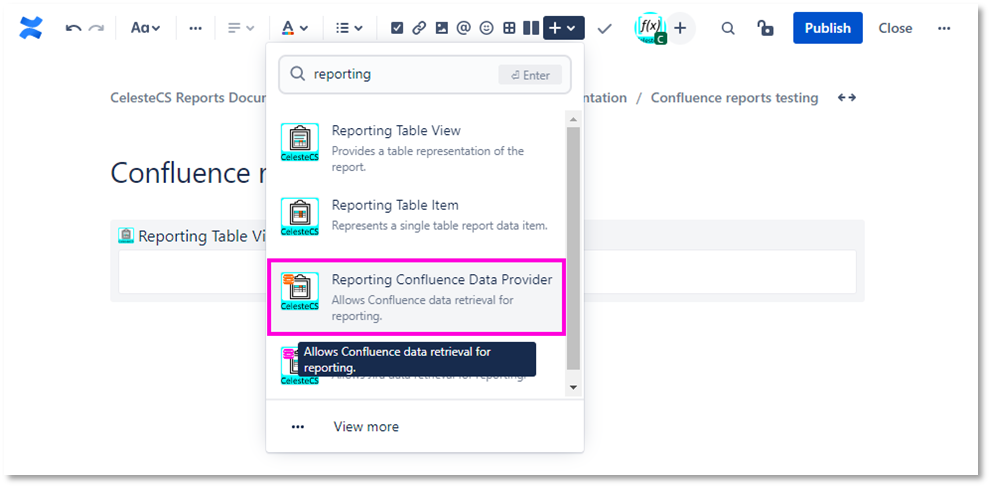Screen dimensions: 991x488
Task: Undo the last edit
Action: pyautogui.click(x=73, y=28)
